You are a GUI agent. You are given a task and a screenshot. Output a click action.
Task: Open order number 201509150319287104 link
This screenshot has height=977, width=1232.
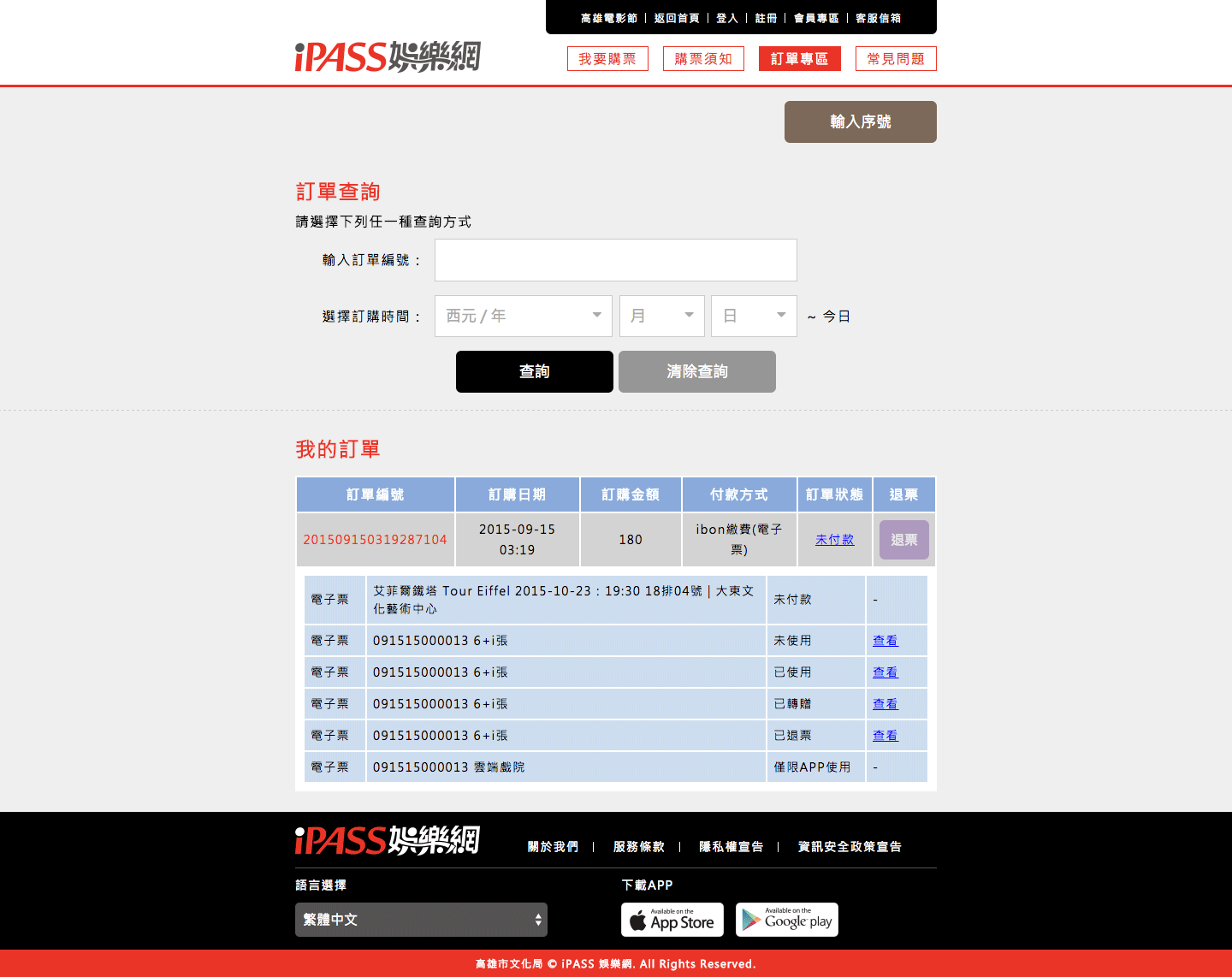pyautogui.click(x=375, y=540)
